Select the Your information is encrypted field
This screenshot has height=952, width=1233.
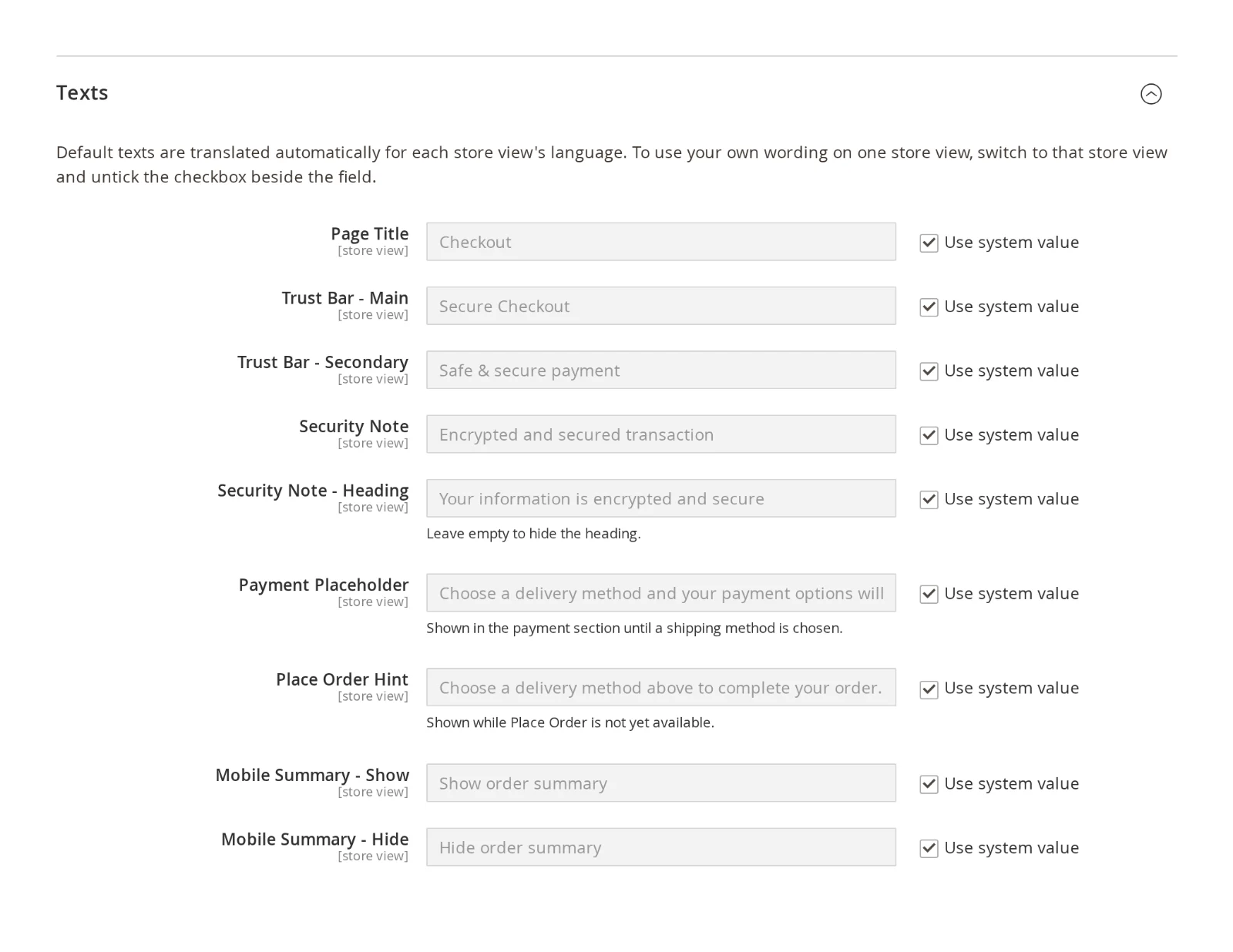(661, 498)
